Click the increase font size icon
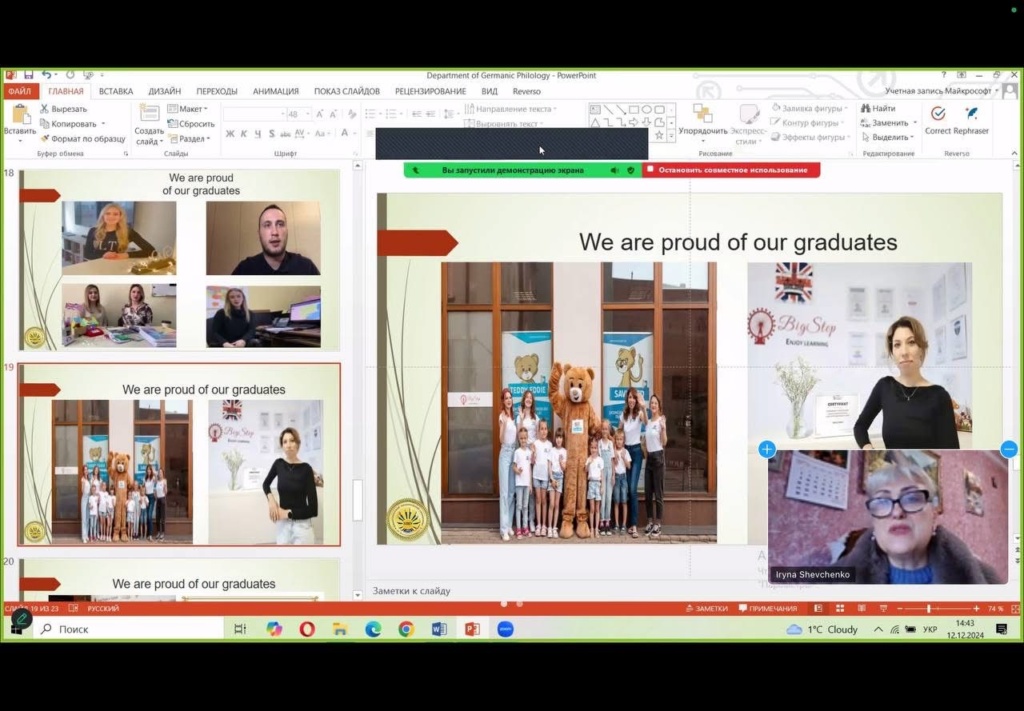Image resolution: width=1024 pixels, height=711 pixels. point(319,114)
